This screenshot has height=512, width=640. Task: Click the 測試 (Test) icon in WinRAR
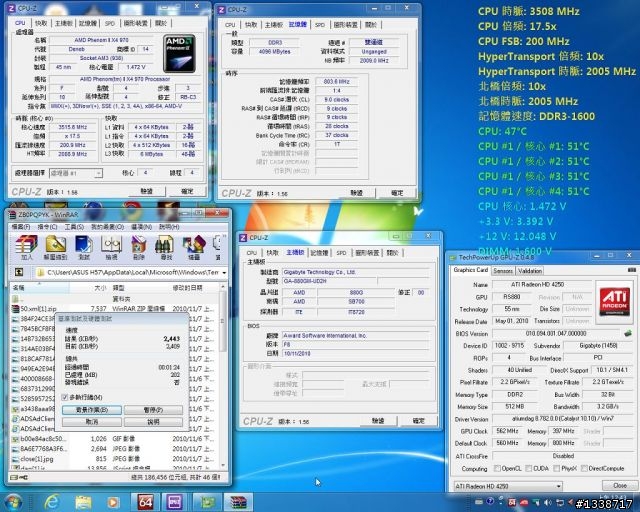(84, 245)
